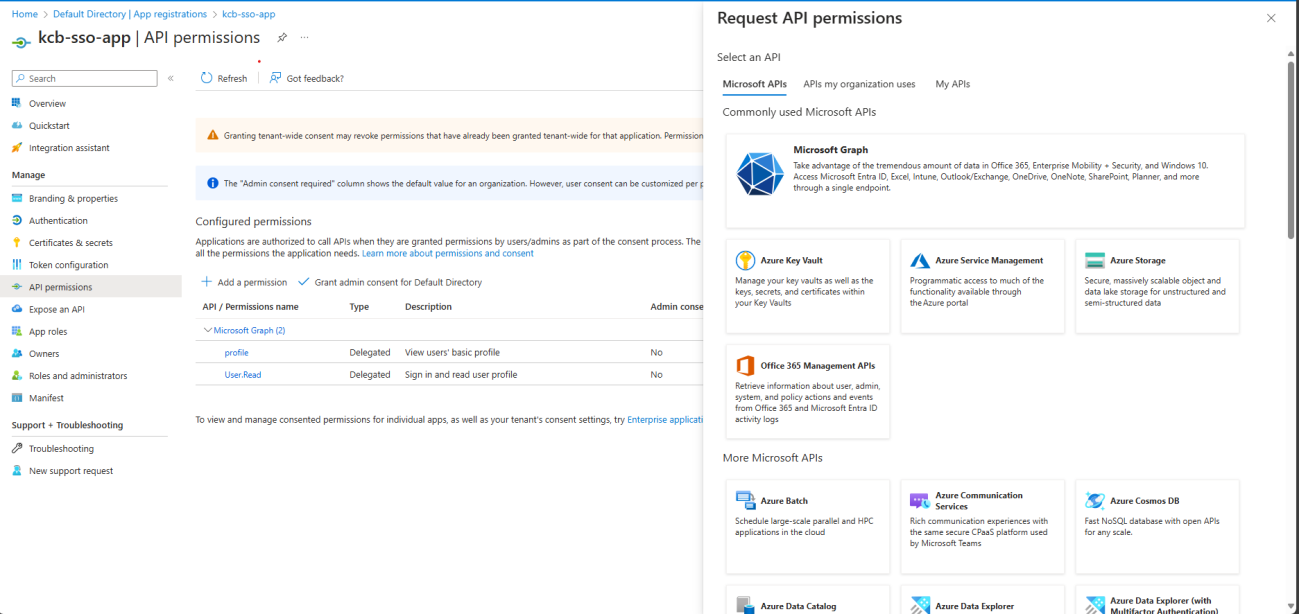Viewport: 1299px width, 614px height.
Task: Choose the Office 365 Management APIs icon
Action: pyautogui.click(x=745, y=366)
